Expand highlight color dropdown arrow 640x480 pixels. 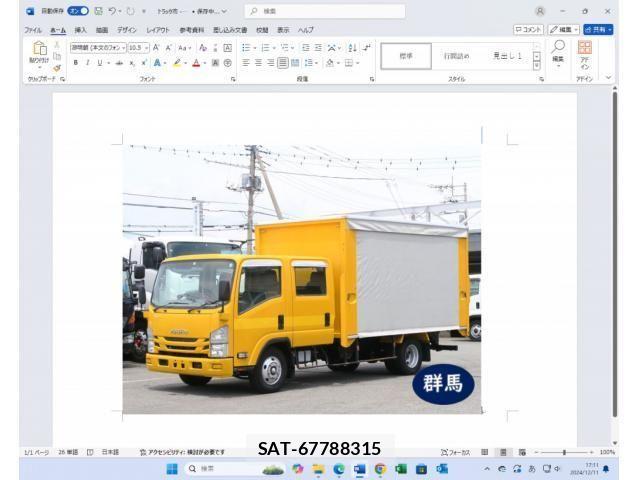tap(185, 63)
